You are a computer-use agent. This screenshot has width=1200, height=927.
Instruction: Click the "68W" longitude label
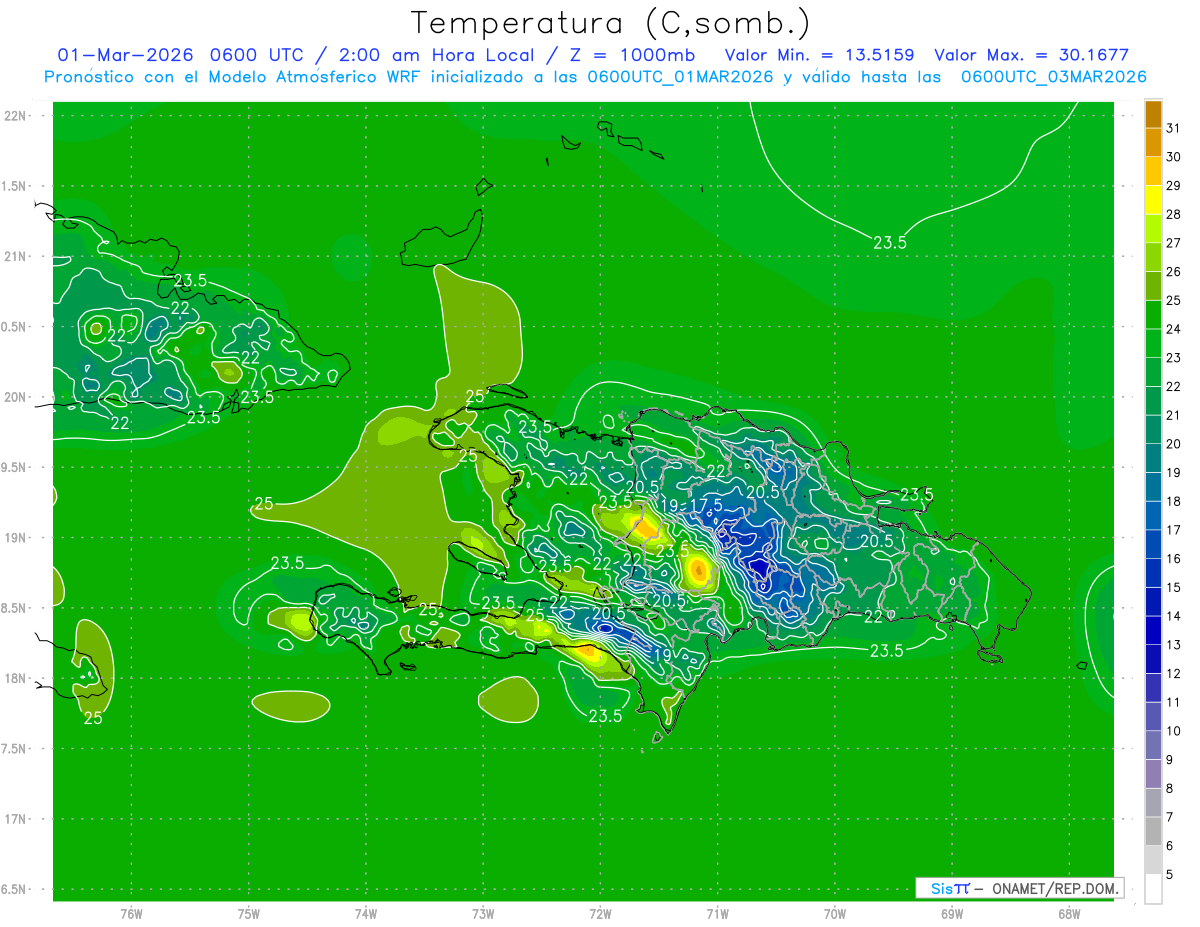tap(1068, 914)
